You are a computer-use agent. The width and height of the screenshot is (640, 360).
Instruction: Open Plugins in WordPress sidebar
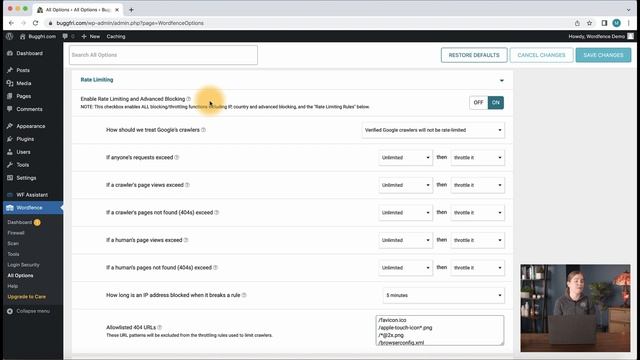click(25, 139)
